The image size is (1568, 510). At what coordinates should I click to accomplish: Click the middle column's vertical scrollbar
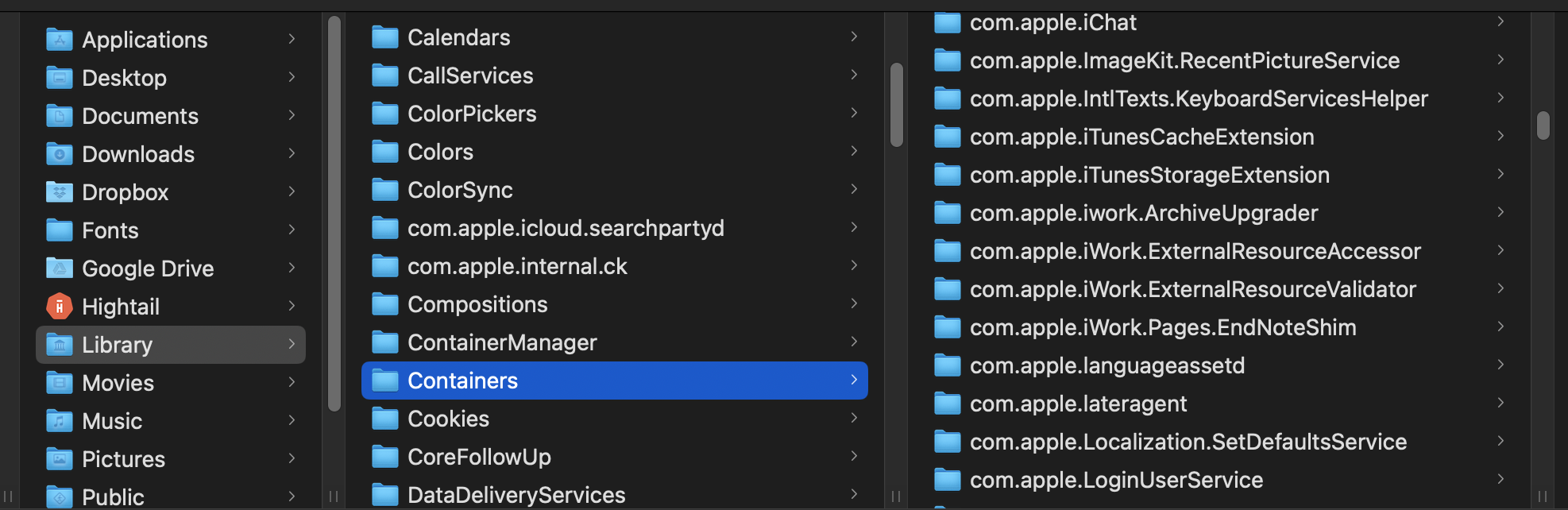tap(897, 105)
